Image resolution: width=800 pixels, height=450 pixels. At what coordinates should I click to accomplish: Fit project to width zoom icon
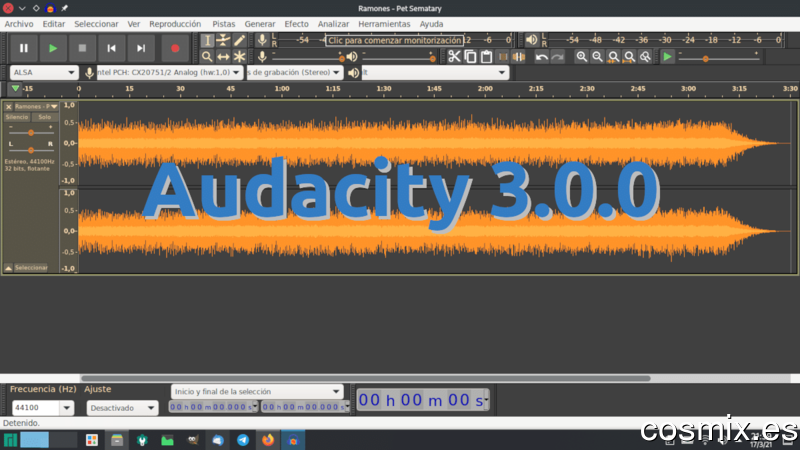629,57
